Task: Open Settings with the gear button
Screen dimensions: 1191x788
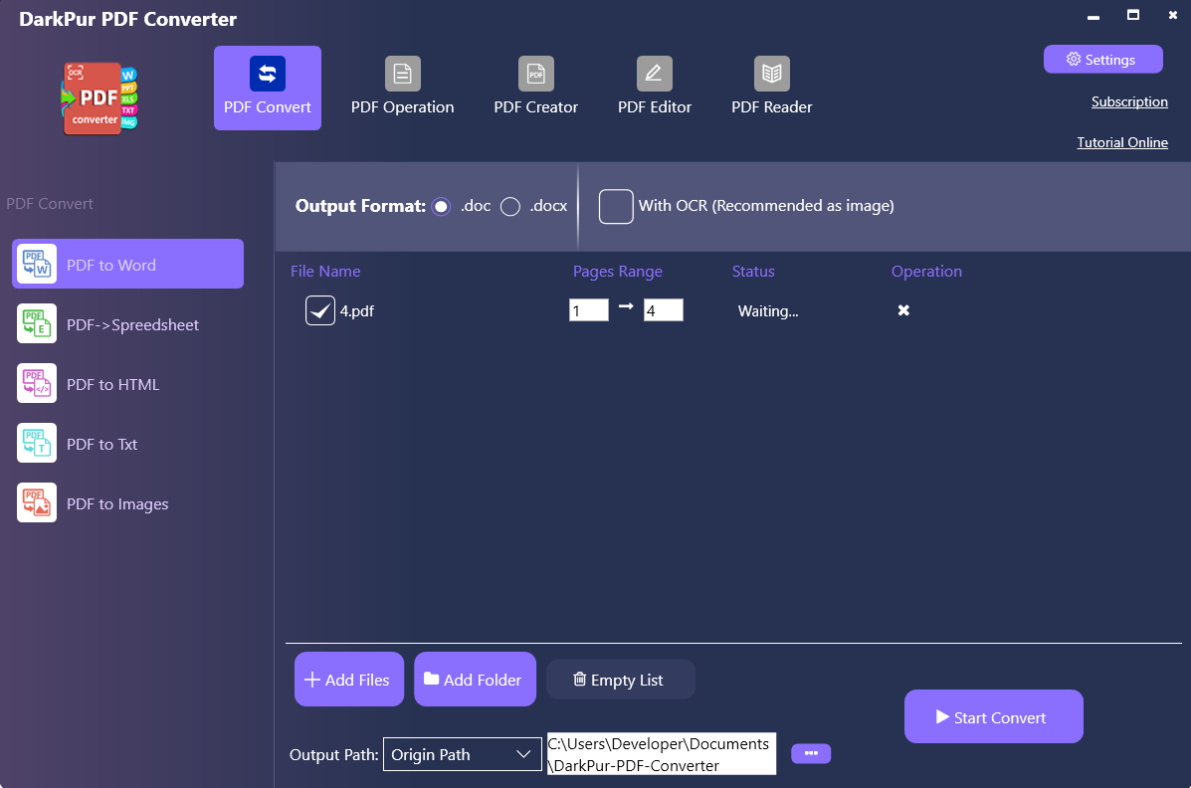Action: [x=1102, y=59]
